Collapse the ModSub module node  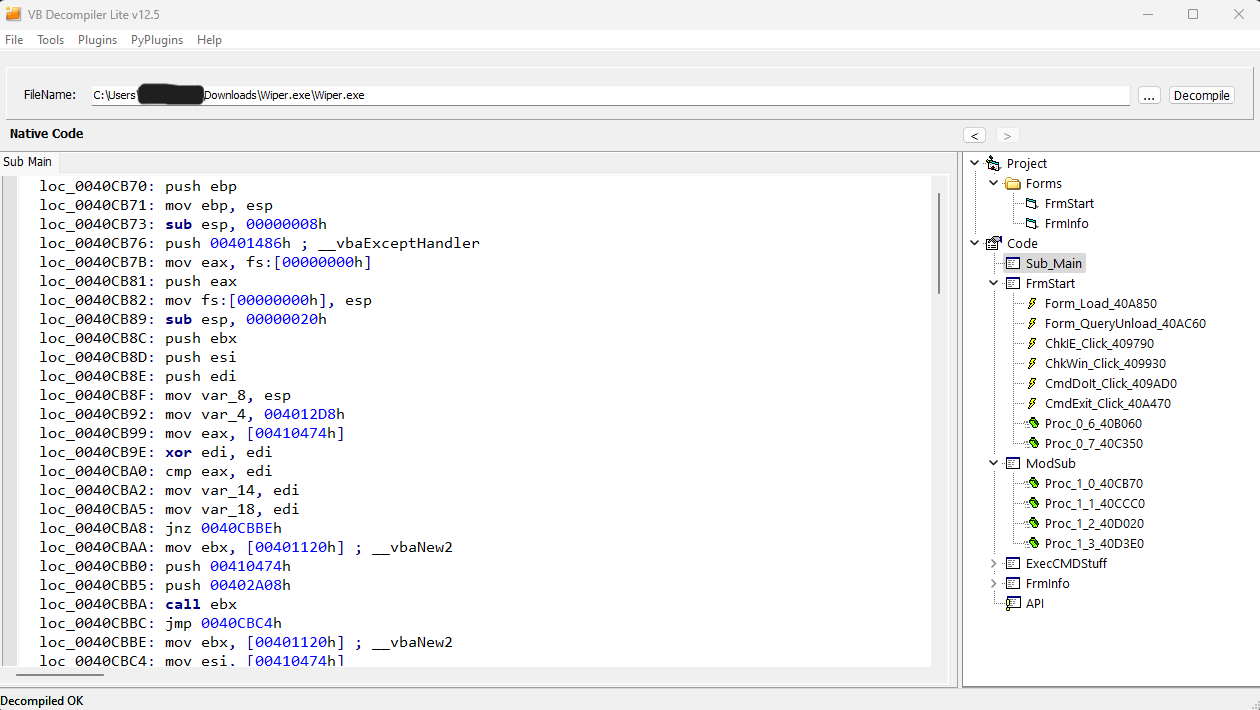pos(993,464)
